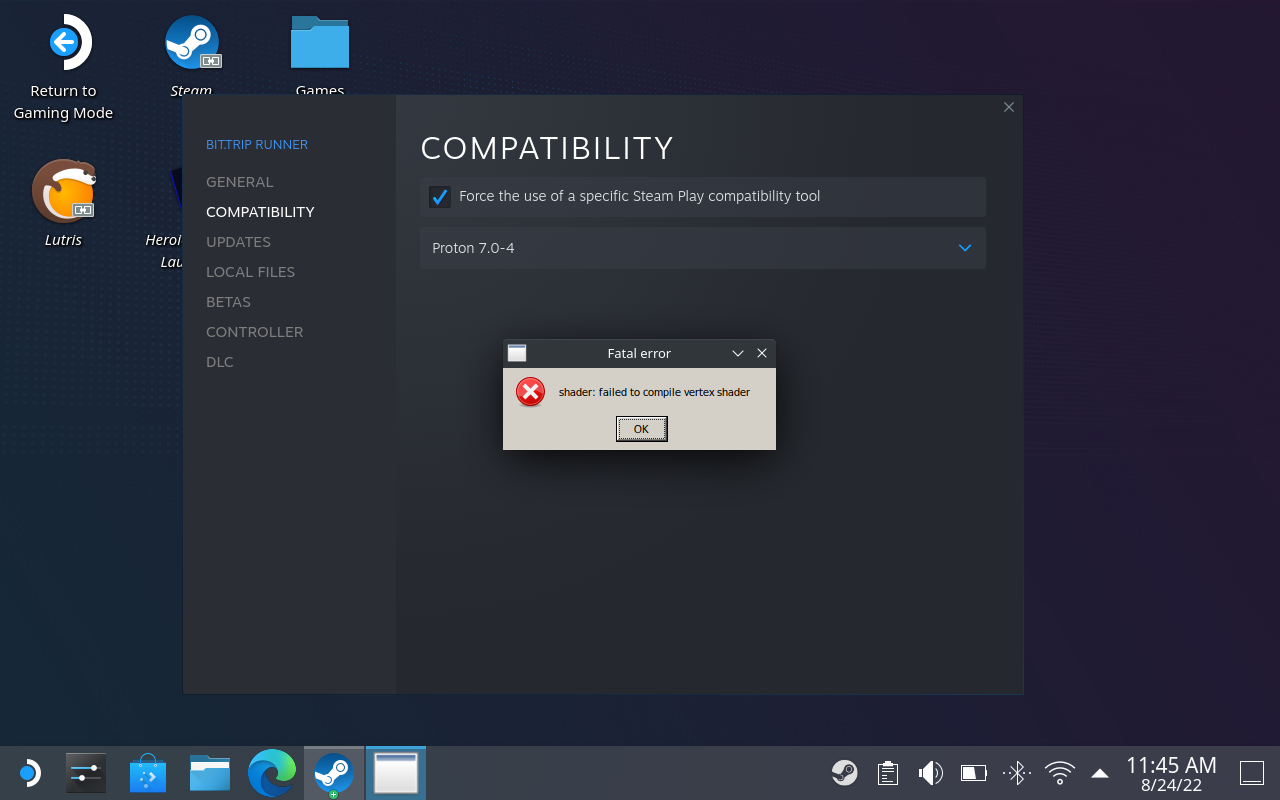Open the Steam desktop shortcut
1280x800 pixels.
(191, 55)
